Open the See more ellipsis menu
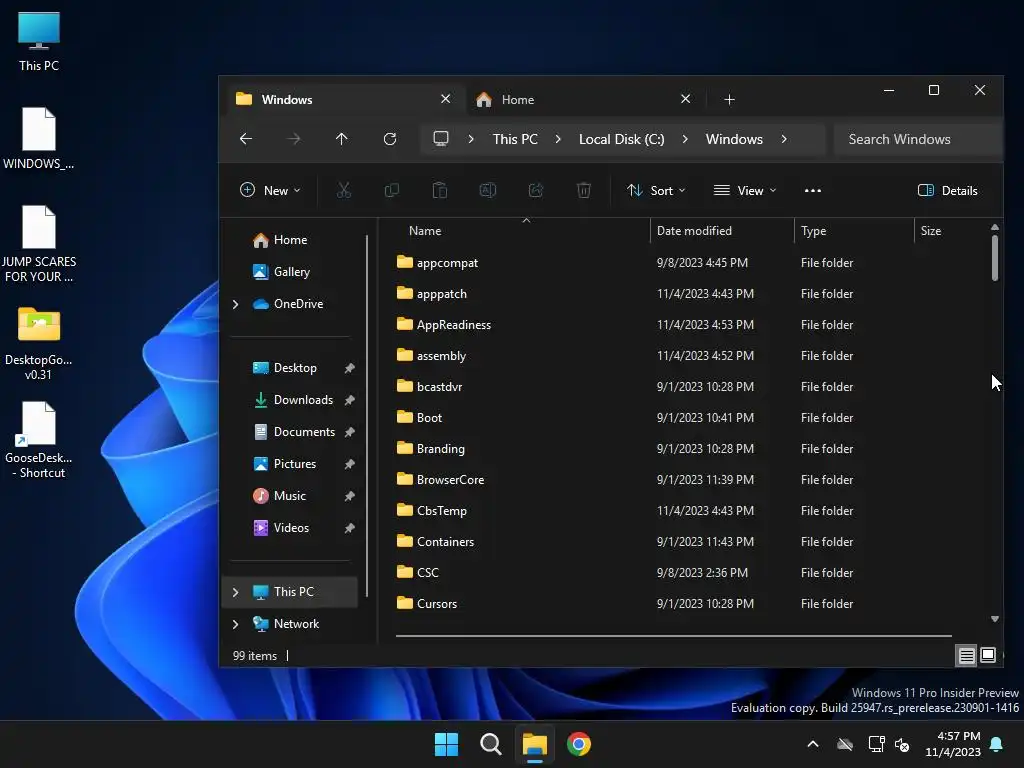Image resolution: width=1024 pixels, height=768 pixels. 812,190
